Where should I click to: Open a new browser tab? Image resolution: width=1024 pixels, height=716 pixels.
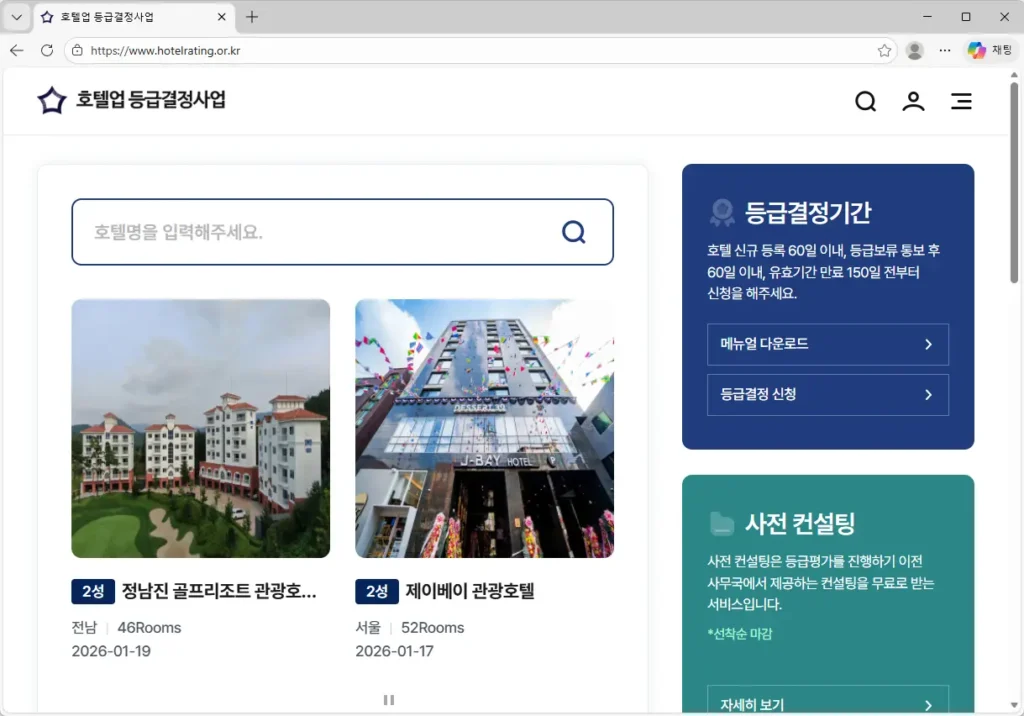(252, 17)
